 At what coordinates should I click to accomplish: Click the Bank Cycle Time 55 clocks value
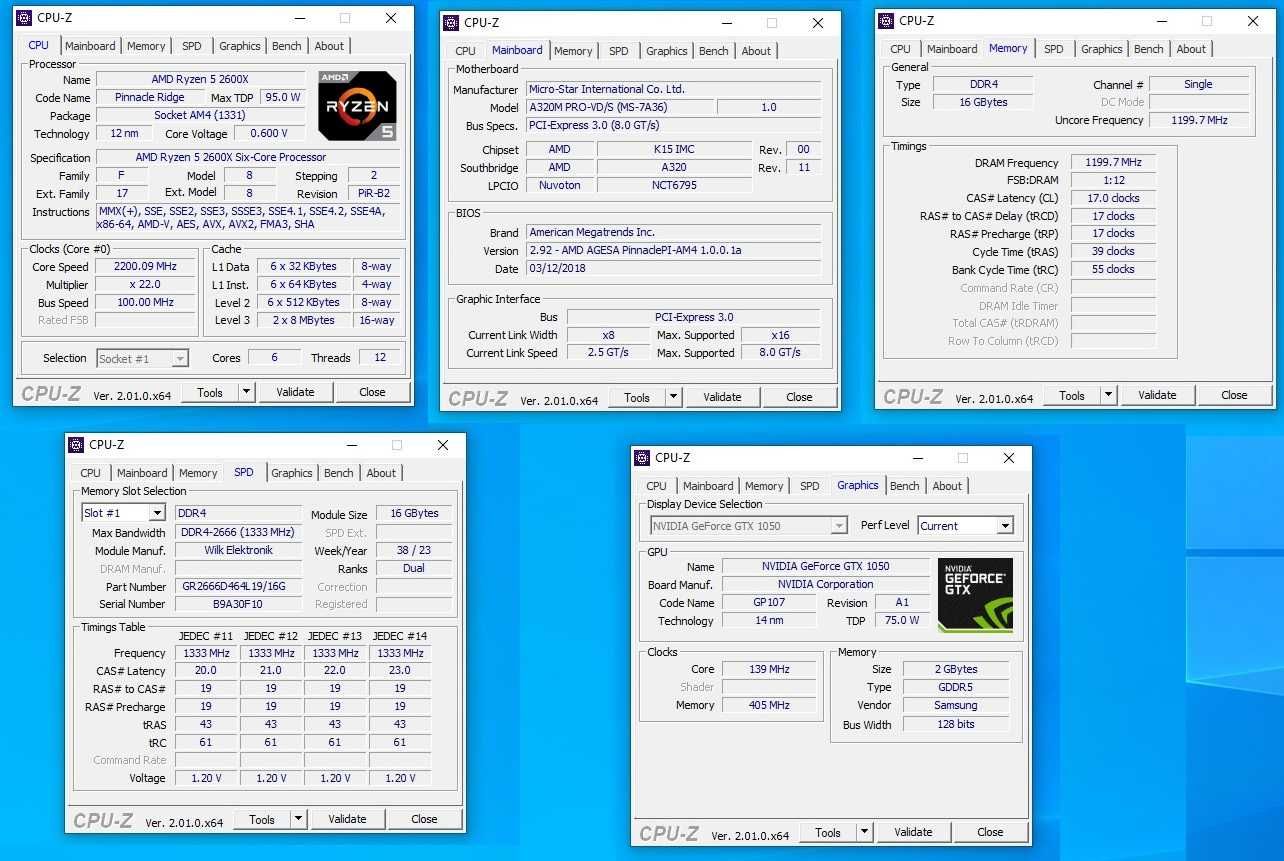1113,269
